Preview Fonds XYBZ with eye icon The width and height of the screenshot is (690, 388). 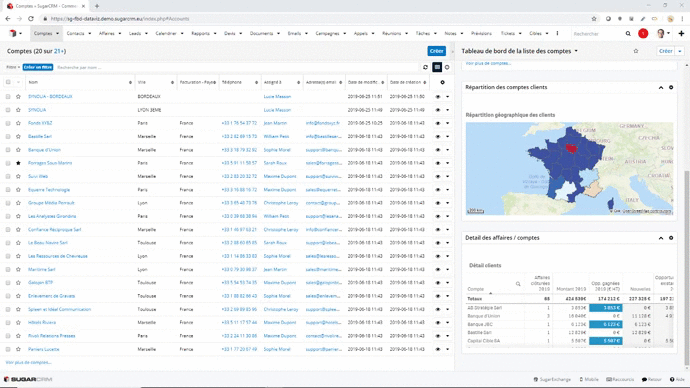[x=438, y=123]
